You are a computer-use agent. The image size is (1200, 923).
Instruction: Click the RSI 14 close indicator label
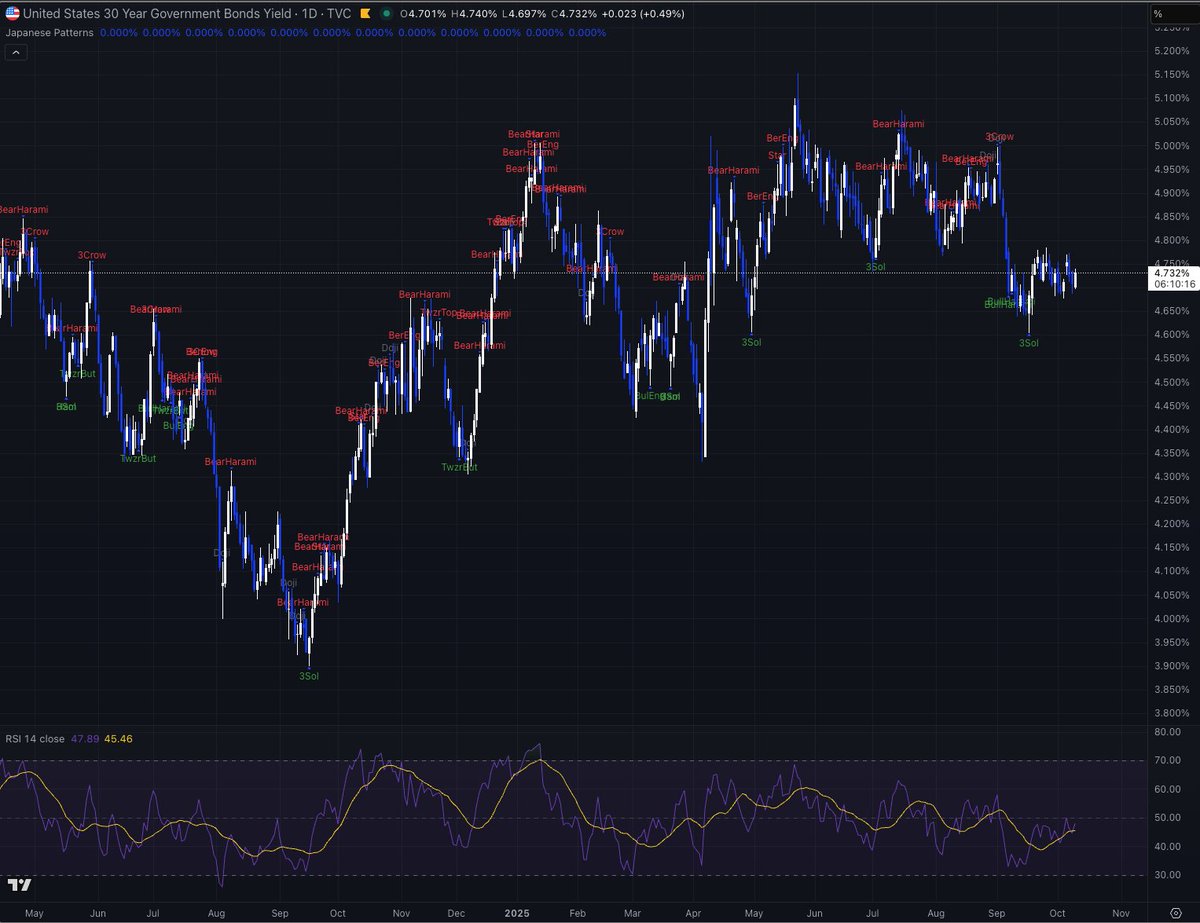point(35,739)
